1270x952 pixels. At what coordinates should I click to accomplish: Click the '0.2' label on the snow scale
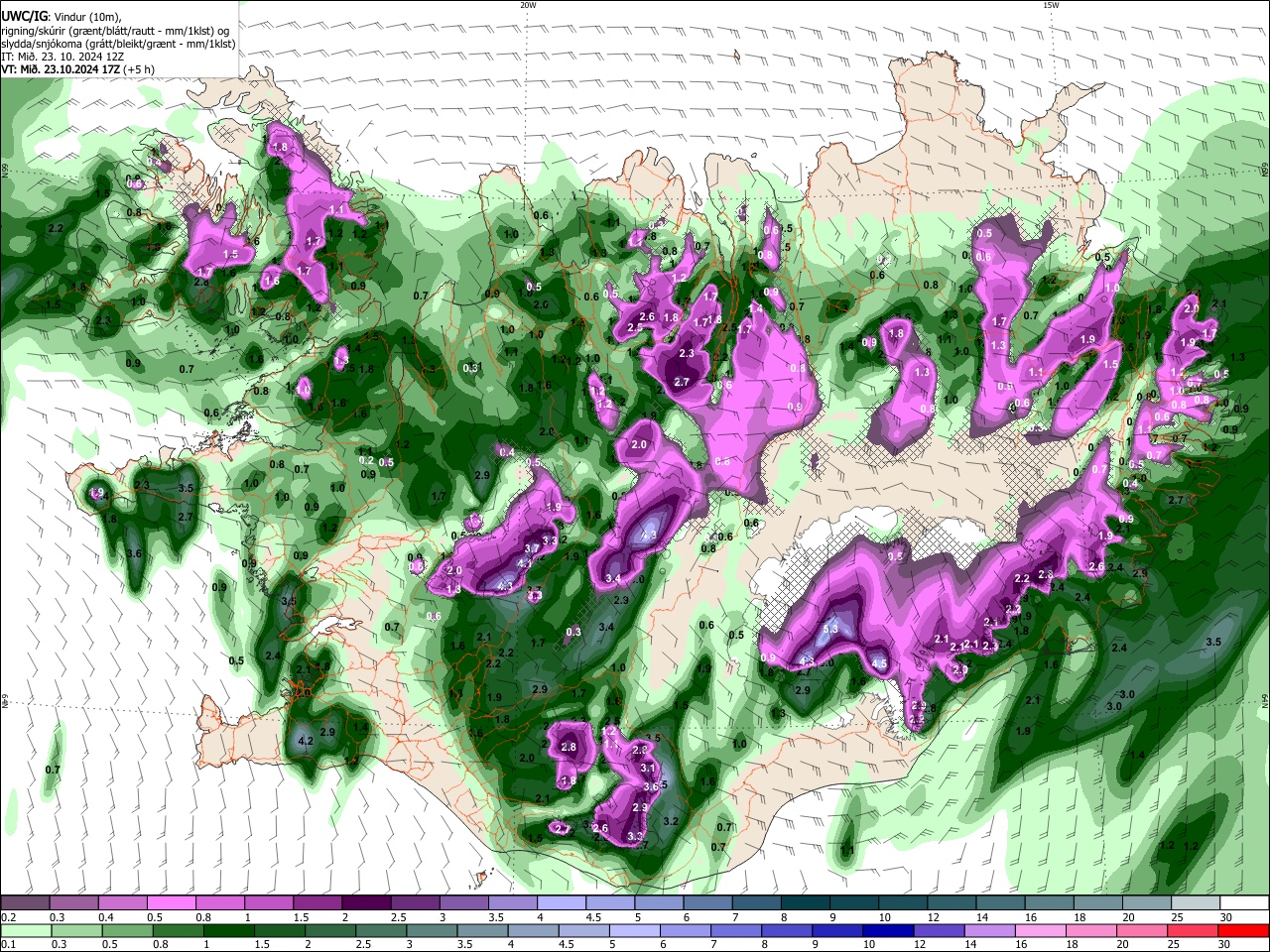(9, 917)
